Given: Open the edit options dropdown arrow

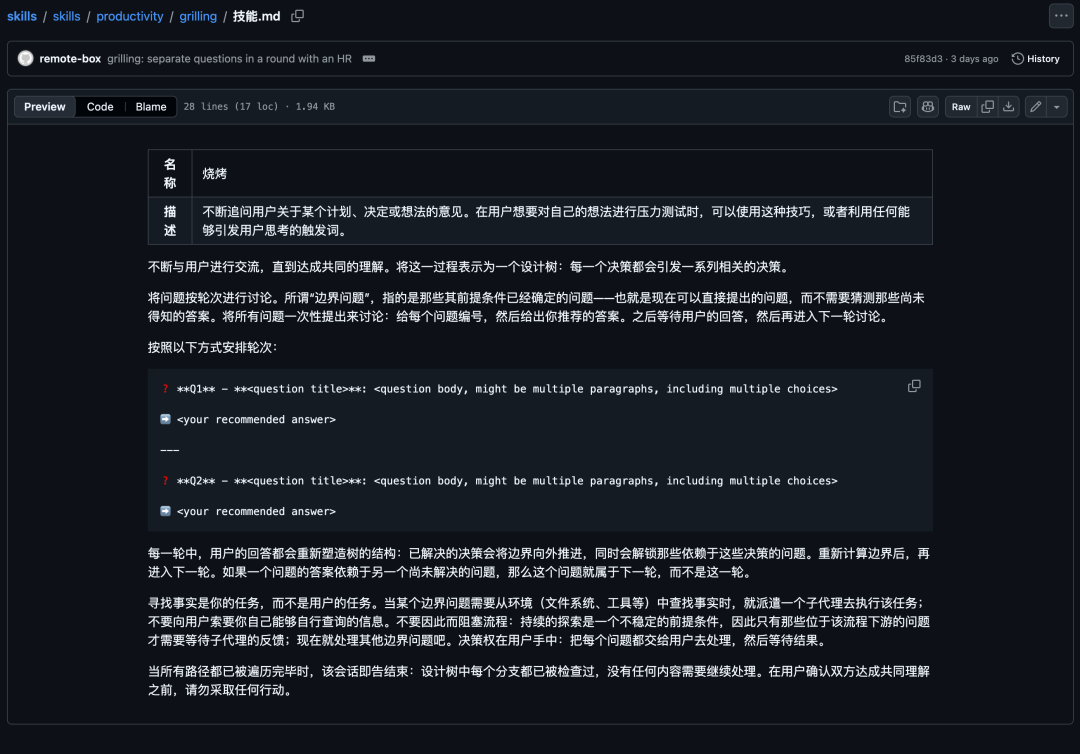Looking at the screenshot, I should tap(1057, 107).
